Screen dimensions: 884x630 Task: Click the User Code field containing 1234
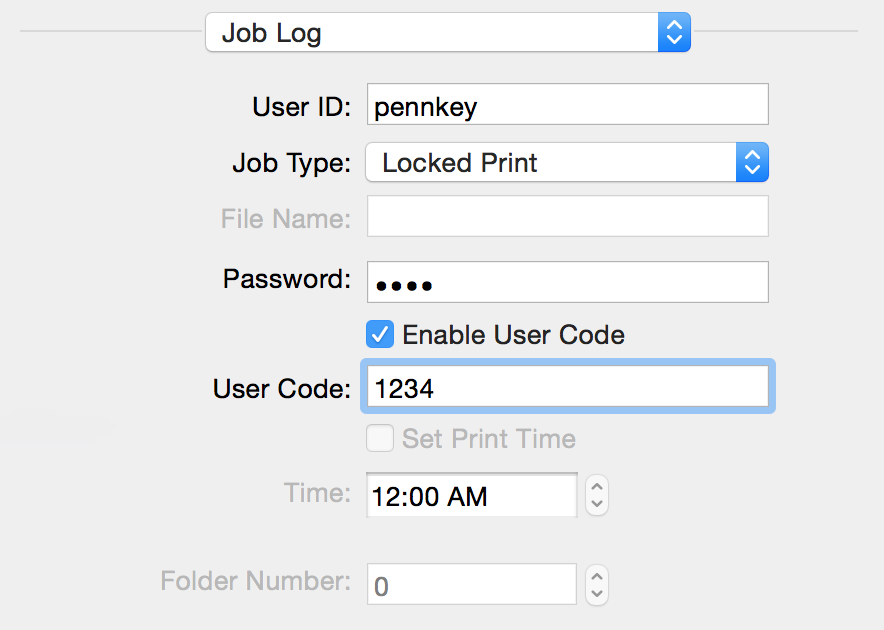point(567,386)
